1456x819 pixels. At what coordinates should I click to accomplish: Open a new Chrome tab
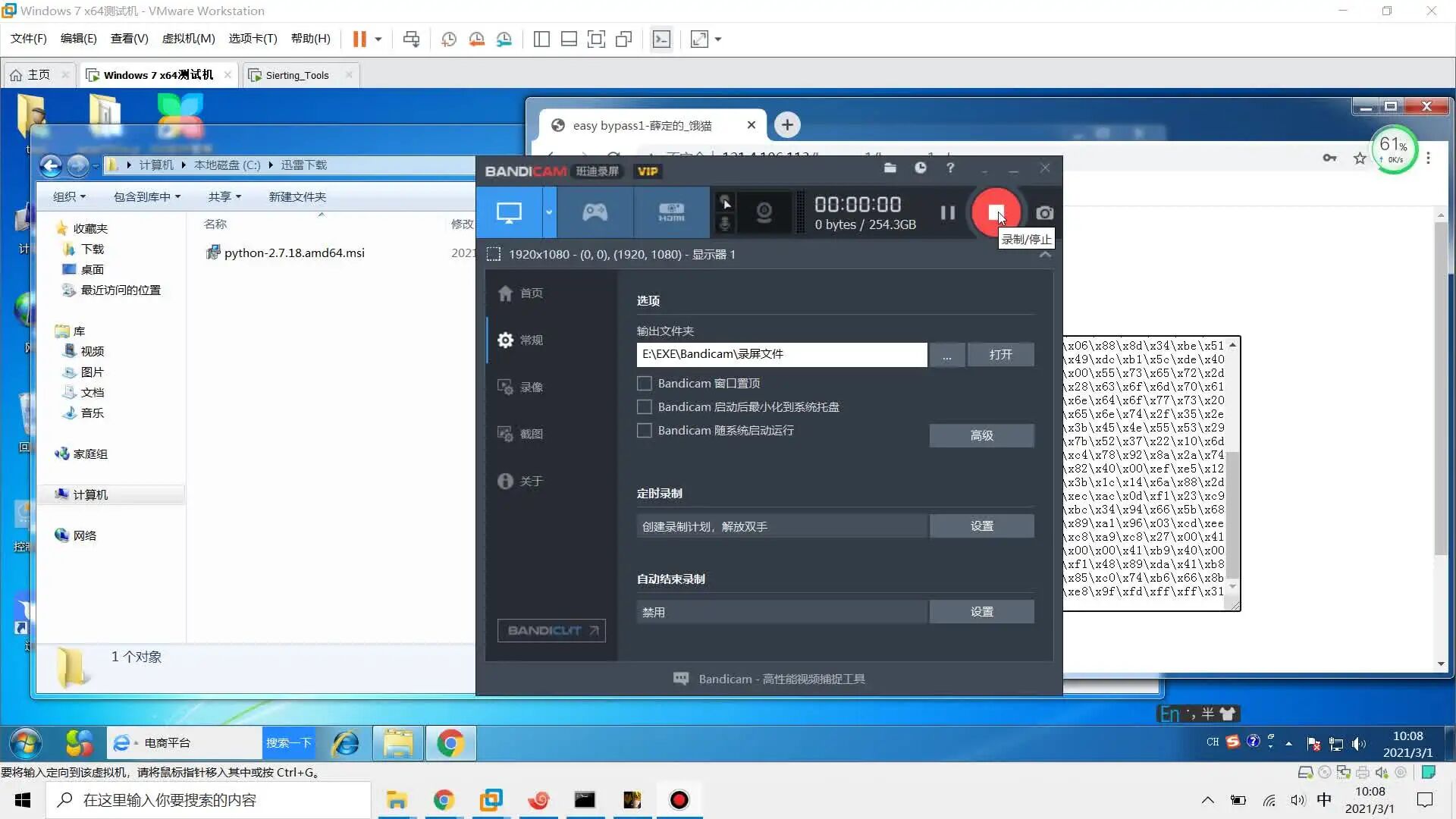click(x=787, y=125)
